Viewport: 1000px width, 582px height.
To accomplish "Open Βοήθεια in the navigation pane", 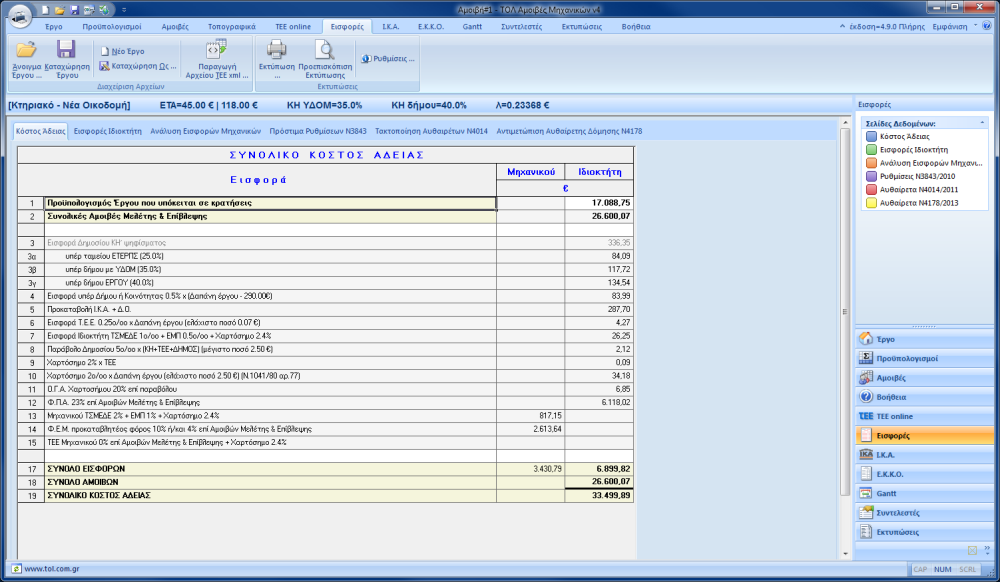I will click(924, 397).
